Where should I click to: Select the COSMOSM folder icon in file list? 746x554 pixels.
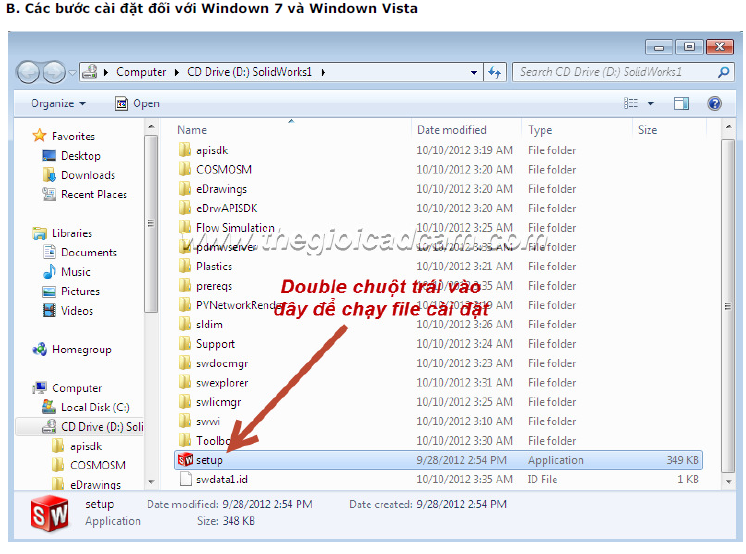[185, 169]
